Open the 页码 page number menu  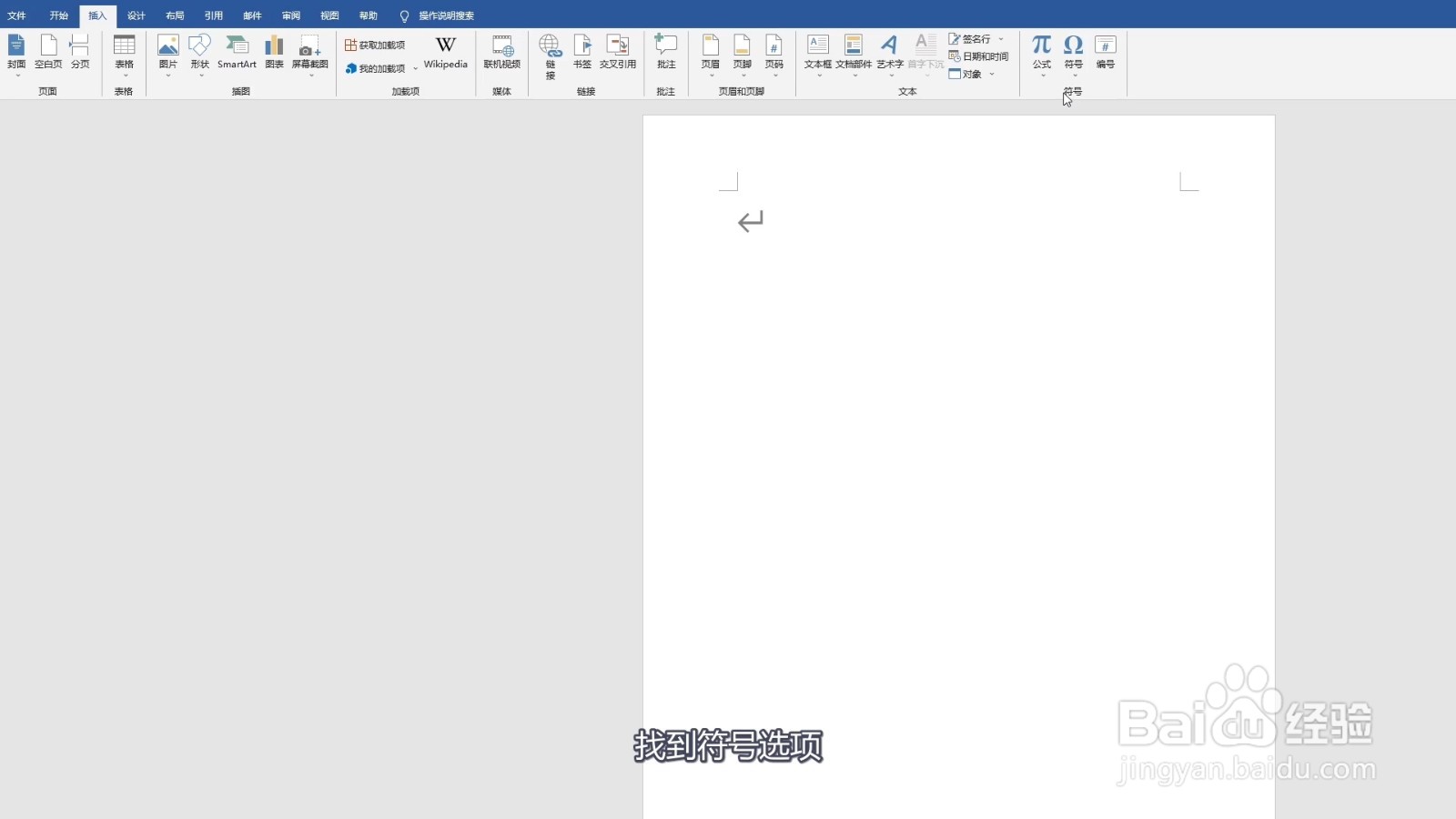[774, 55]
